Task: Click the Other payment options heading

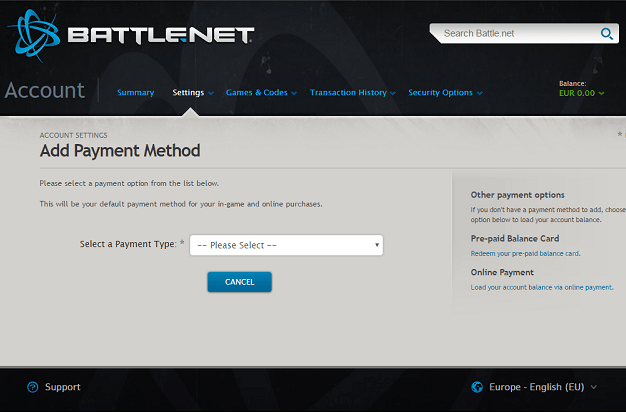Action: point(517,195)
